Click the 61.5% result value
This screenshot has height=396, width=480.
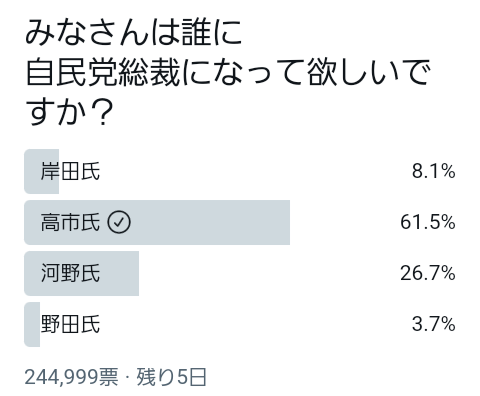428,222
